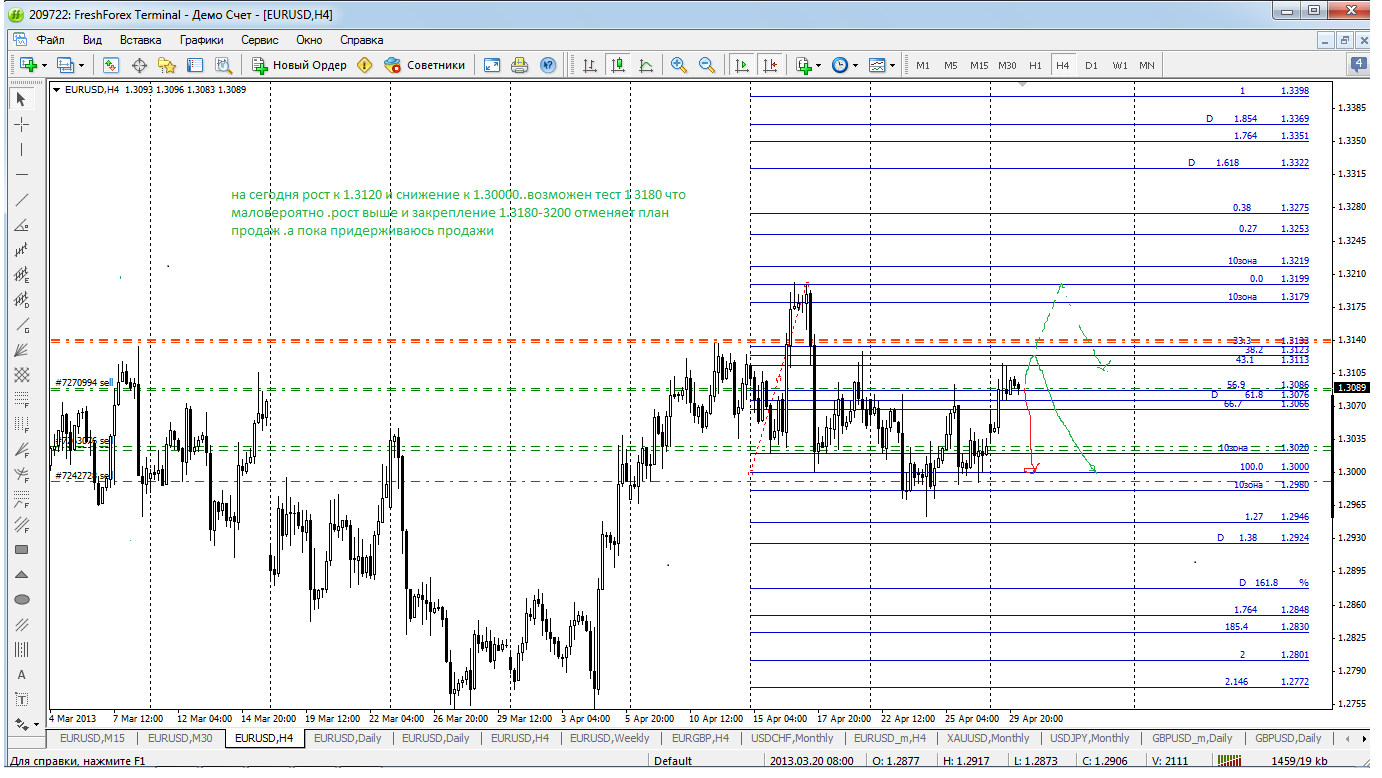Viewport: 1382px width, 778px height.
Task: Open the Сервис menu
Action: (x=260, y=40)
